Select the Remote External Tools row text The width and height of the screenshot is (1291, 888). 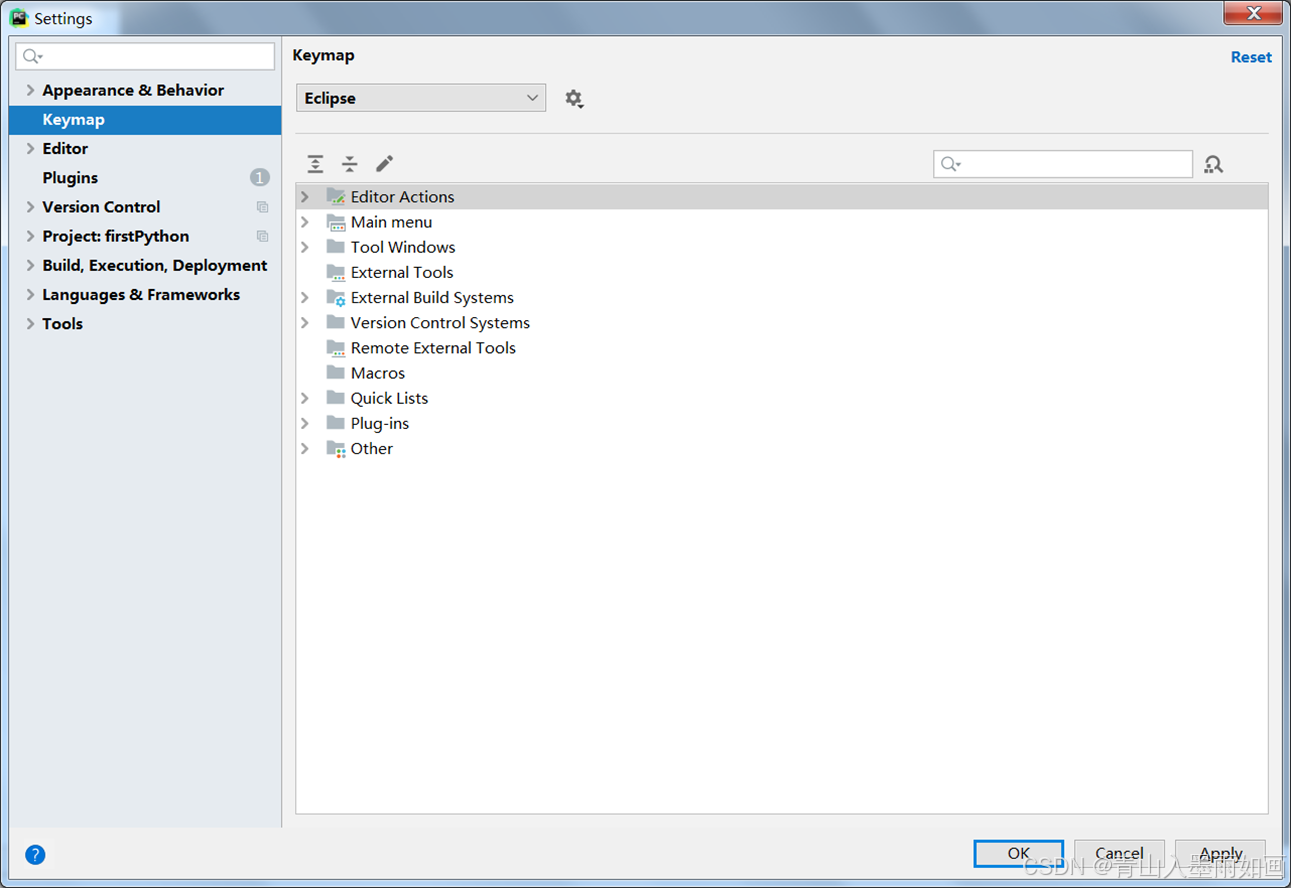click(433, 348)
